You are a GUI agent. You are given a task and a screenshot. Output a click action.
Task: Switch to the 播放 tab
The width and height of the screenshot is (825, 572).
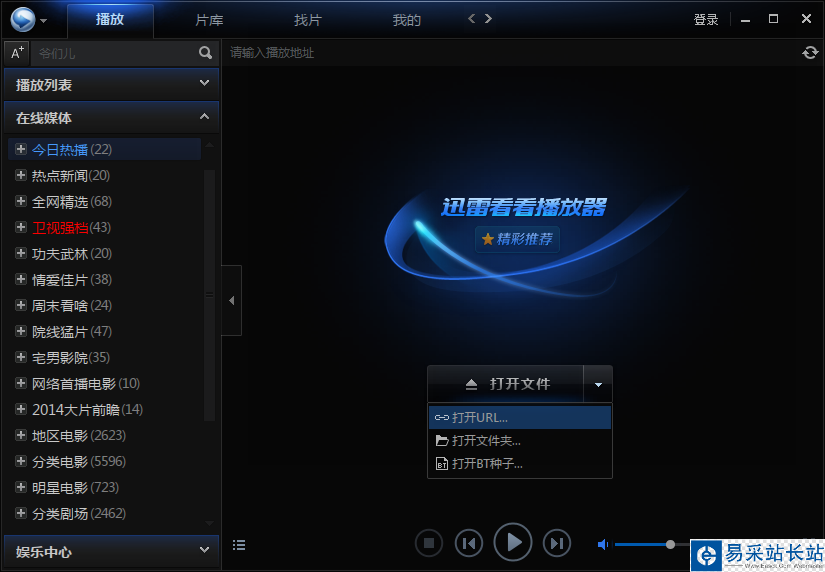[110, 20]
